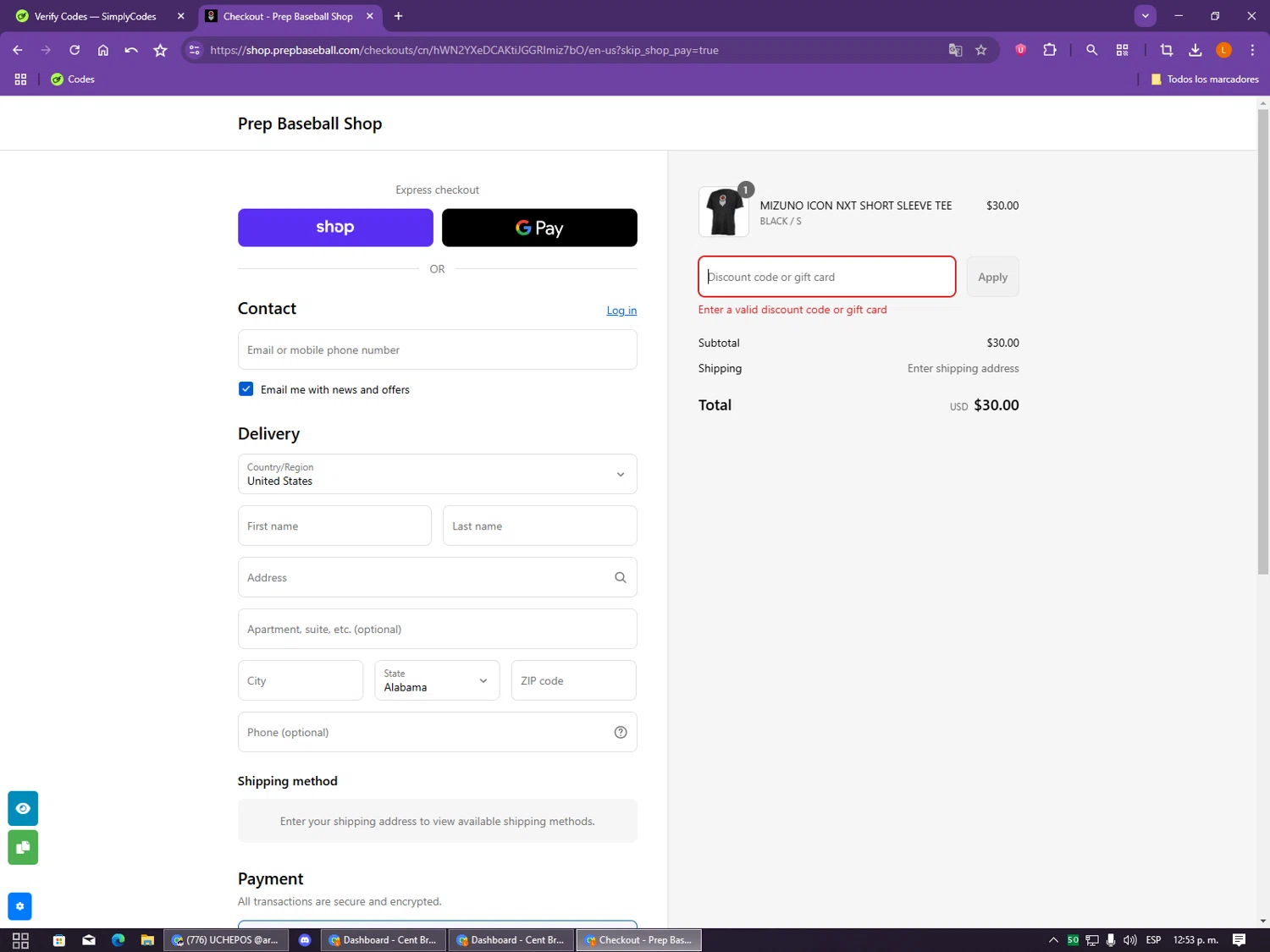Viewport: 1270px width, 952px height.
Task: Open the orange profile avatar
Action: click(1224, 50)
